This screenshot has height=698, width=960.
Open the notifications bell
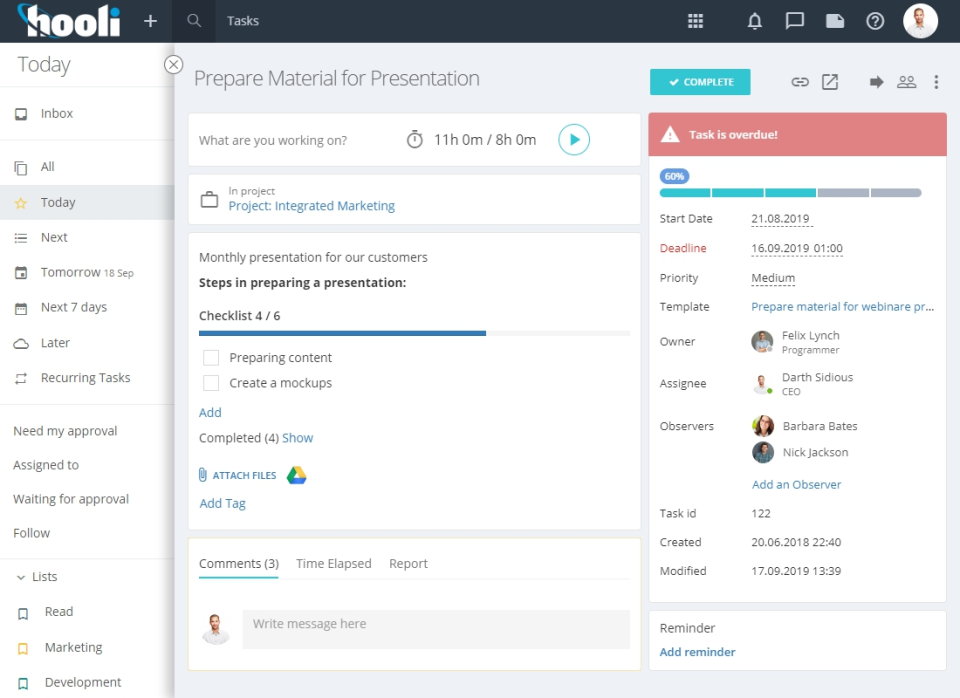click(755, 21)
